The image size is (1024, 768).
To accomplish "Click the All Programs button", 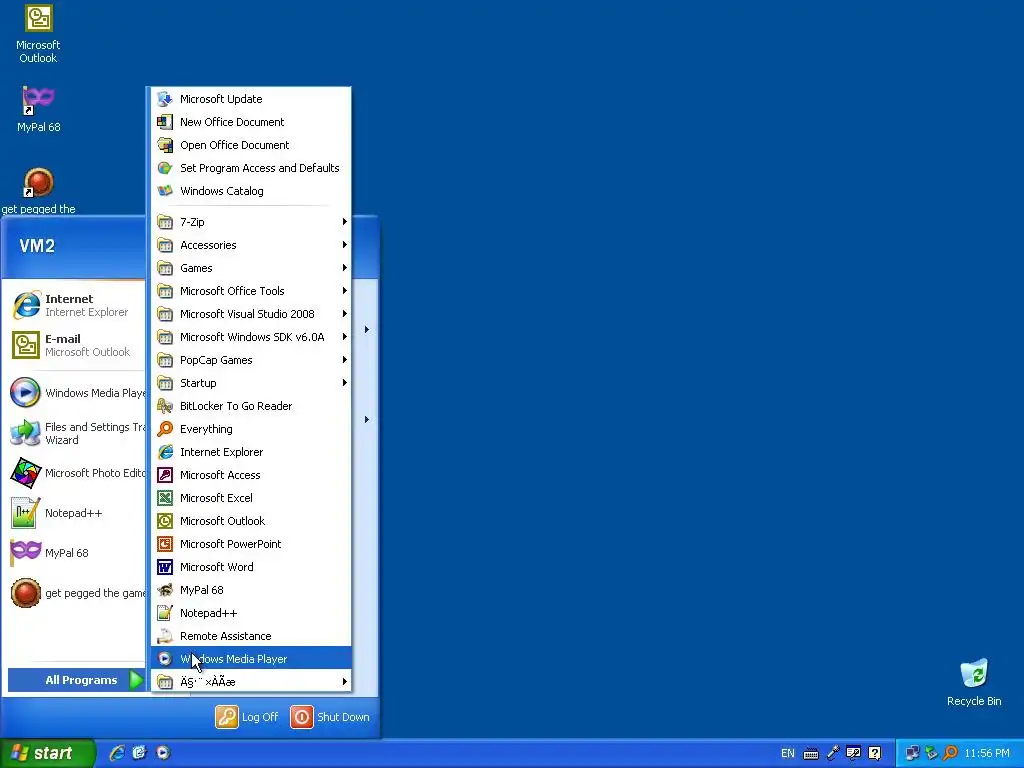I will 76,680.
